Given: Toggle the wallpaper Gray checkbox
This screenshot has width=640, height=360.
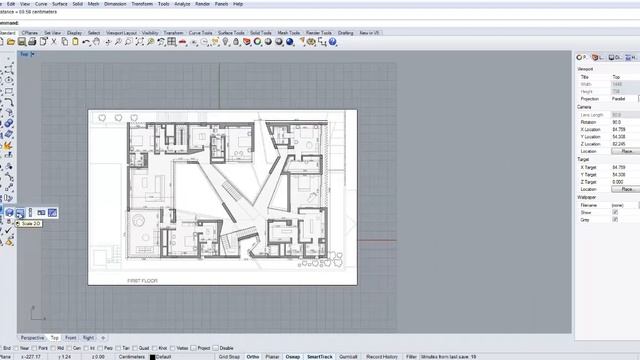Looking at the screenshot, I should pyautogui.click(x=615, y=220).
